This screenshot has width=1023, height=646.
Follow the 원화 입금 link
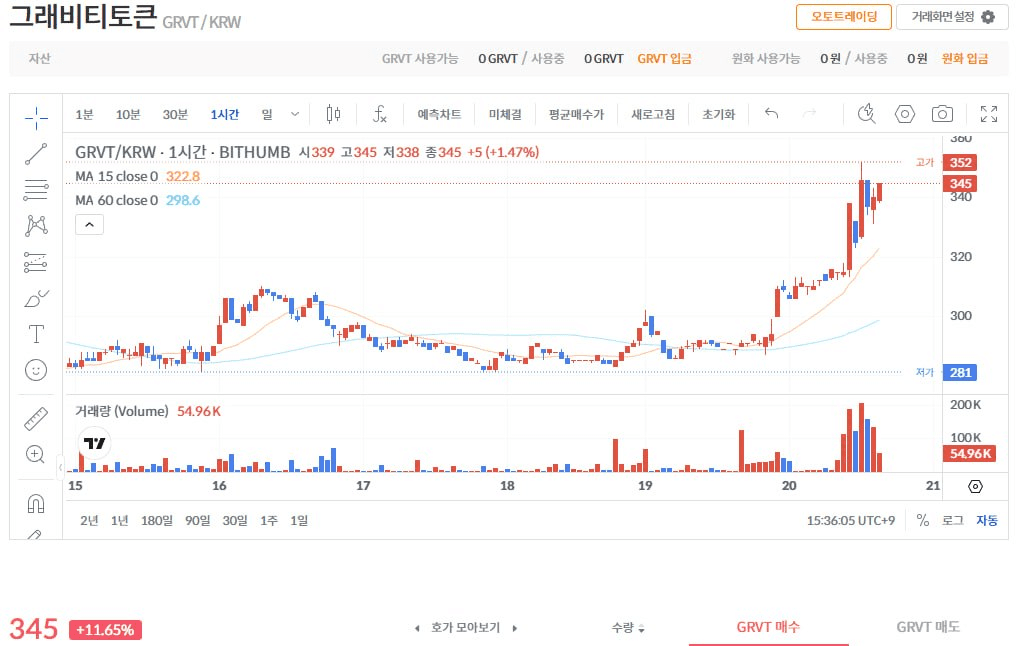[964, 59]
